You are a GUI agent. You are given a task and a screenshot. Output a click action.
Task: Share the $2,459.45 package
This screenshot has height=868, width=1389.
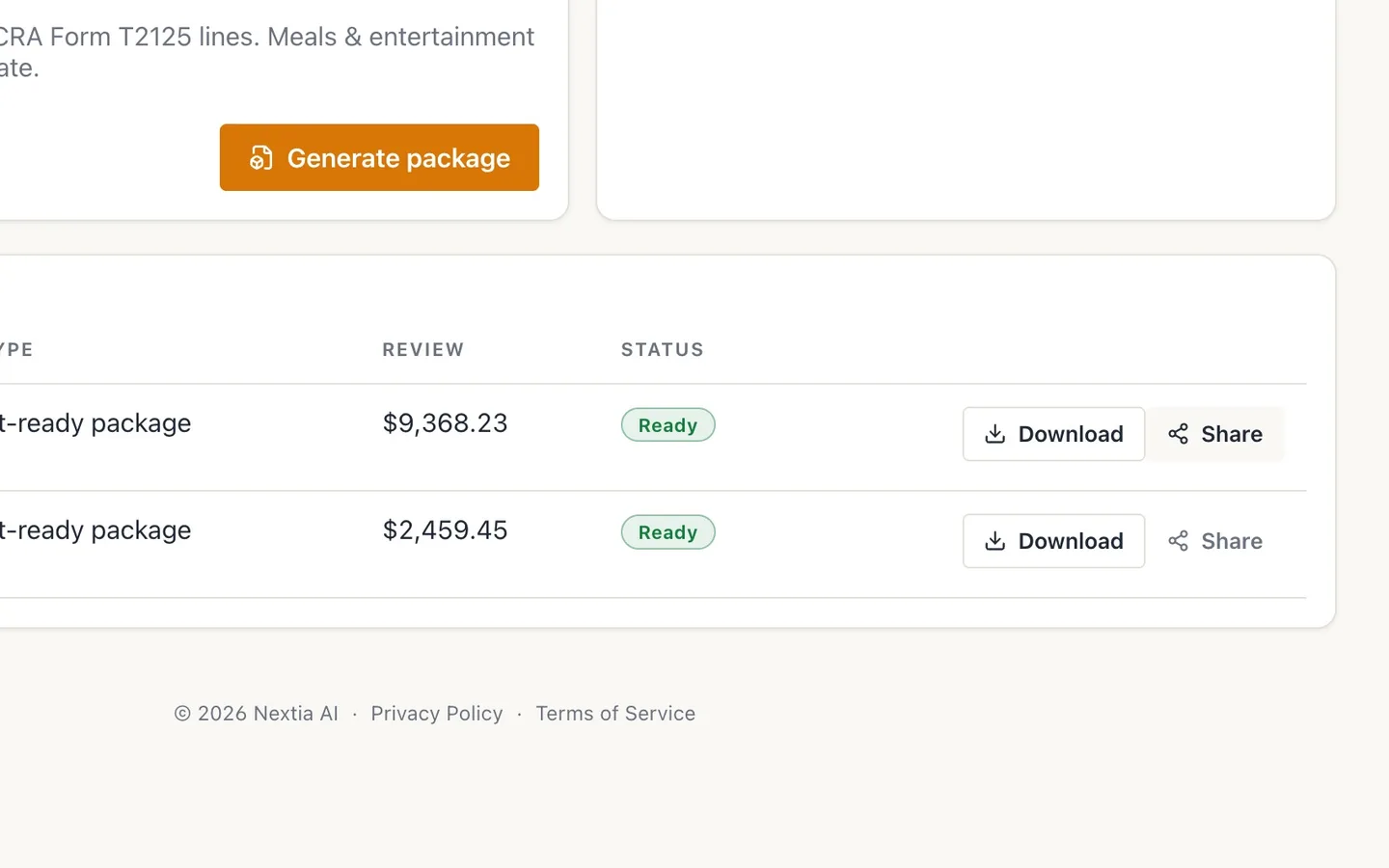coord(1215,541)
